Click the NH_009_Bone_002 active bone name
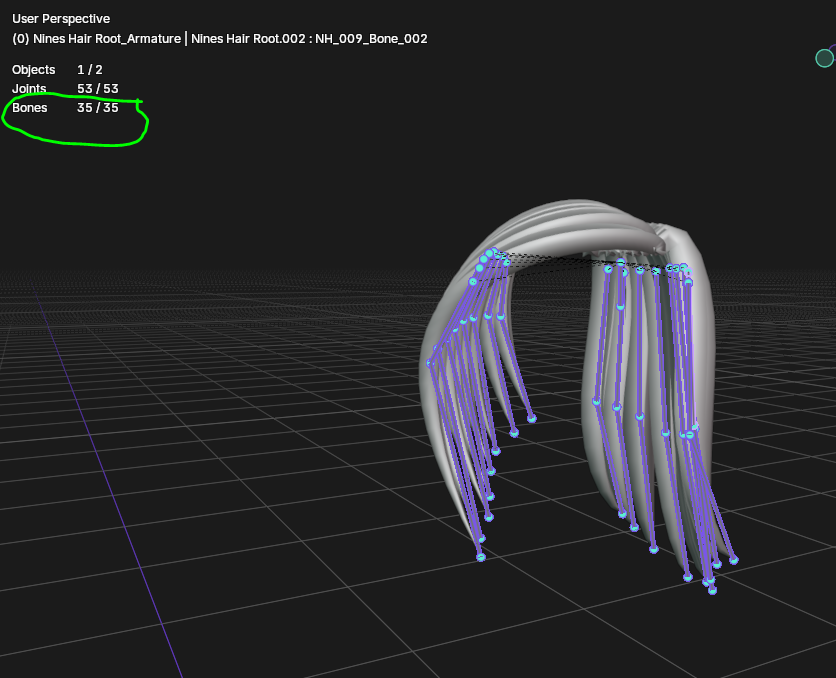Viewport: 836px width, 678px height. (371, 39)
